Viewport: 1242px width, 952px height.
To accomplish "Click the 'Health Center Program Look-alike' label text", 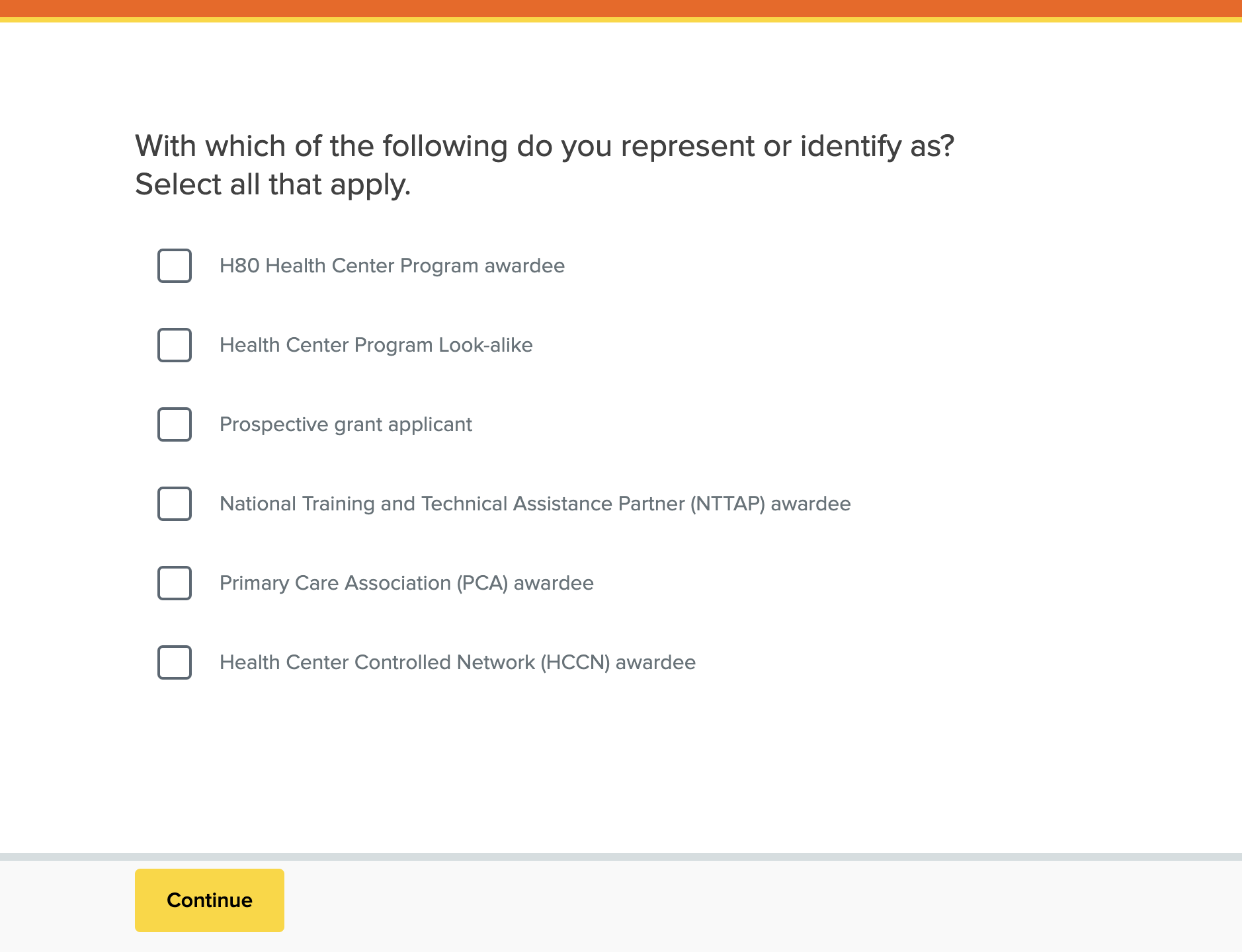I will pos(376,345).
